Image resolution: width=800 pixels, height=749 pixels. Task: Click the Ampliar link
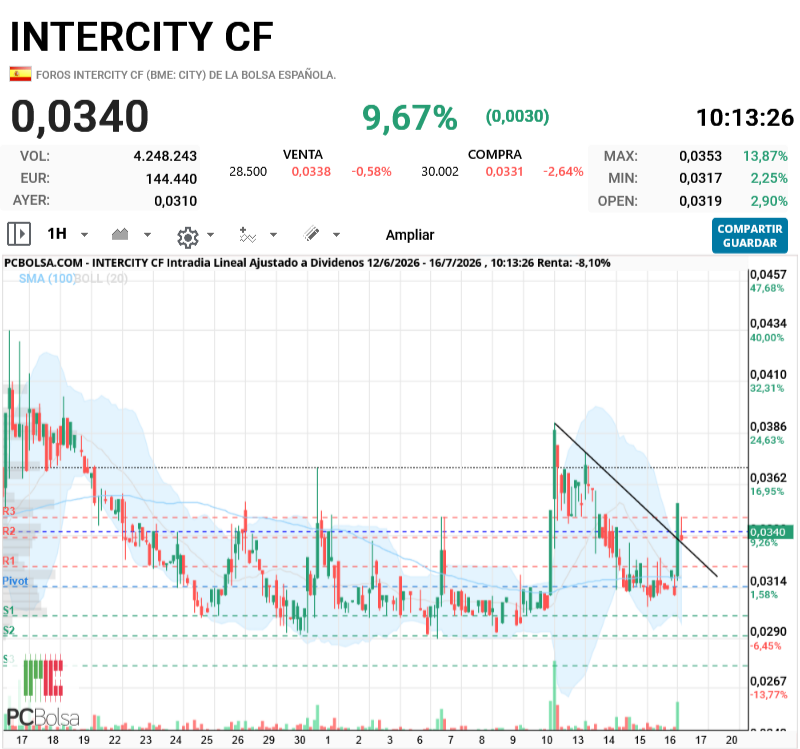(410, 235)
